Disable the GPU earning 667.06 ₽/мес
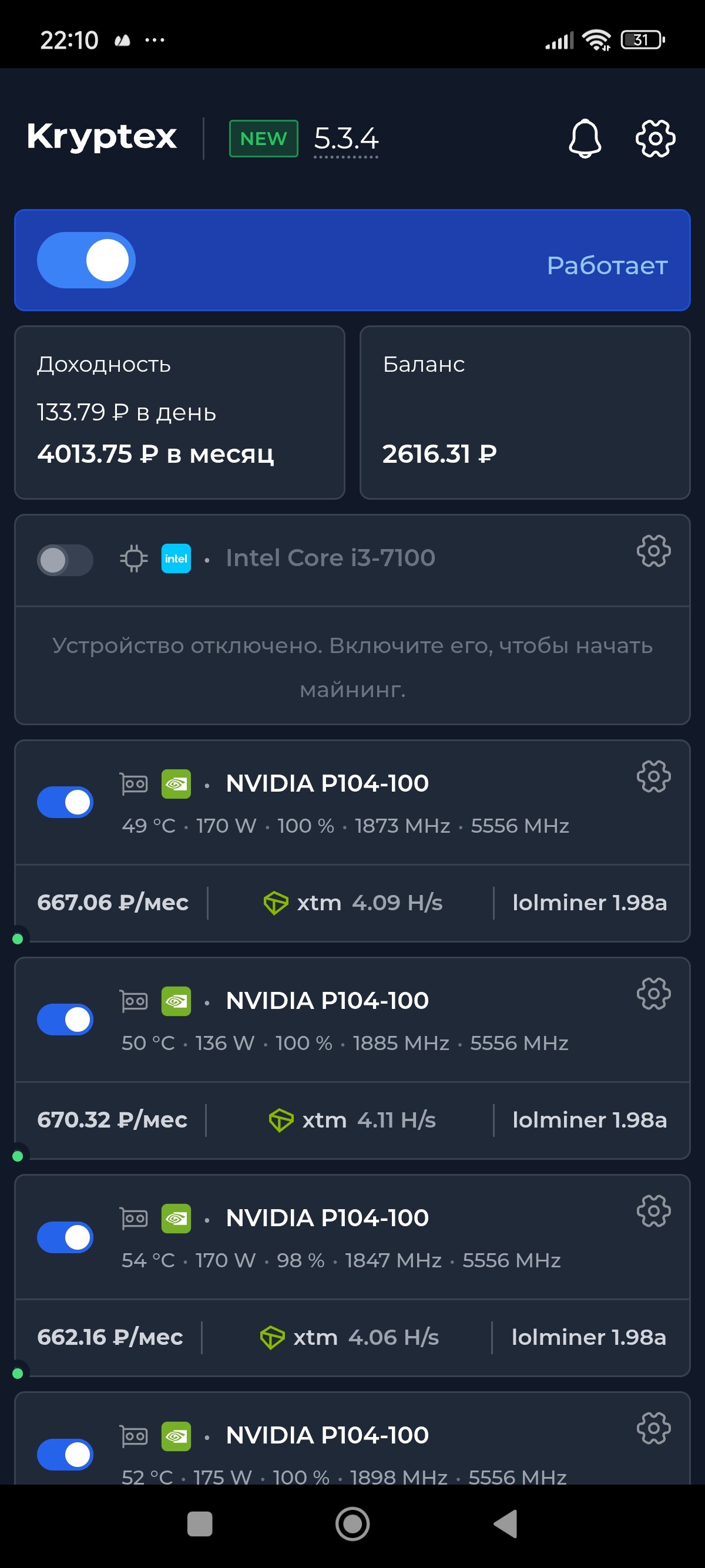This screenshot has height=1568, width=705. point(65,802)
